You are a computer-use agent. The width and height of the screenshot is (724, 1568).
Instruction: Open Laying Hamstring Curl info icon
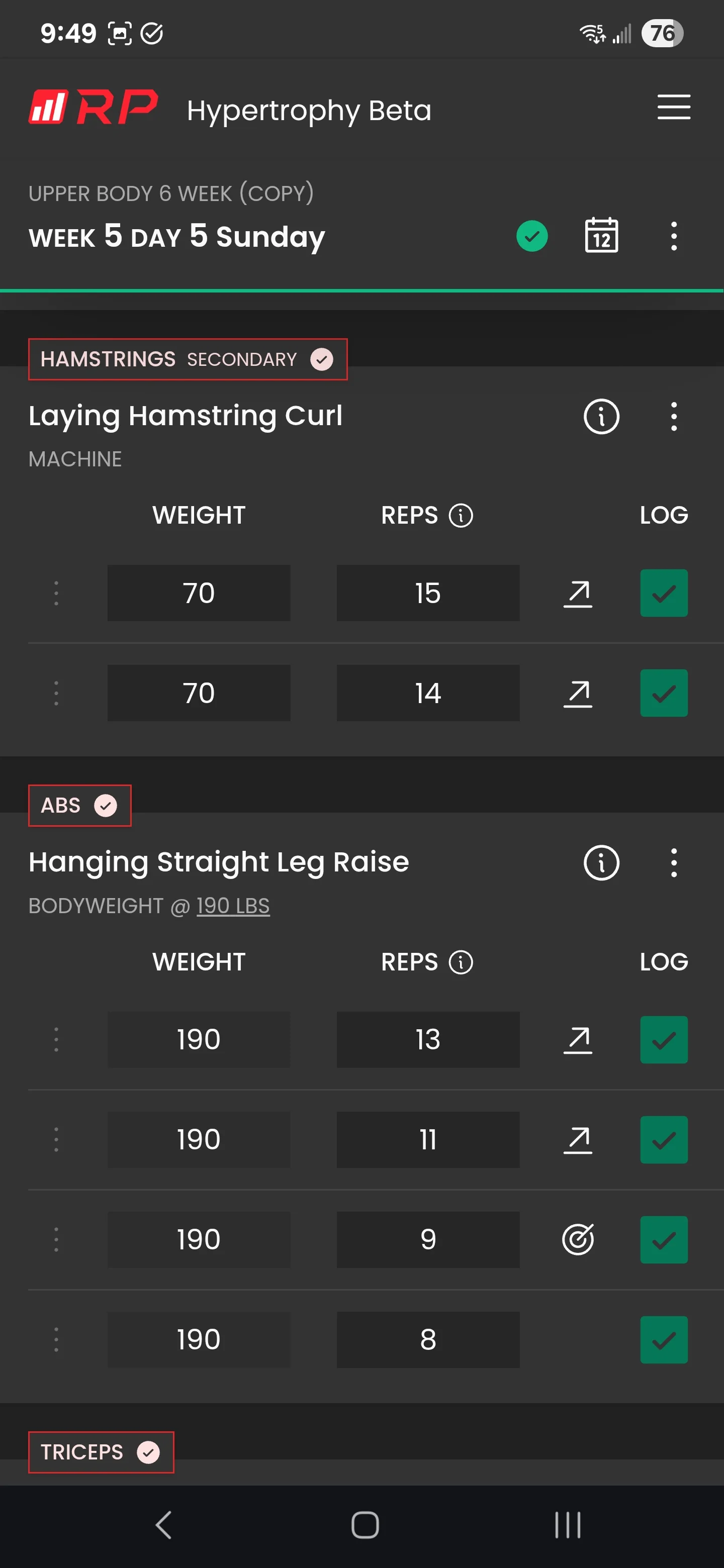click(x=601, y=416)
